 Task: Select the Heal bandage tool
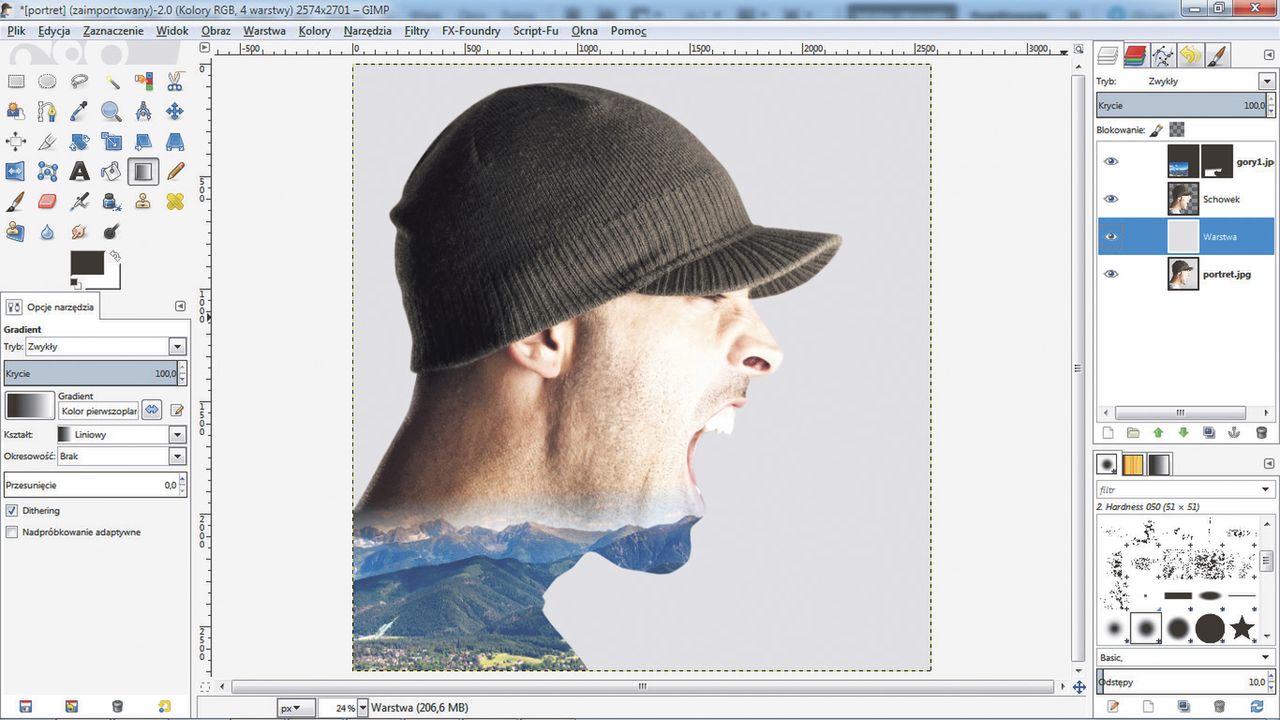point(175,201)
